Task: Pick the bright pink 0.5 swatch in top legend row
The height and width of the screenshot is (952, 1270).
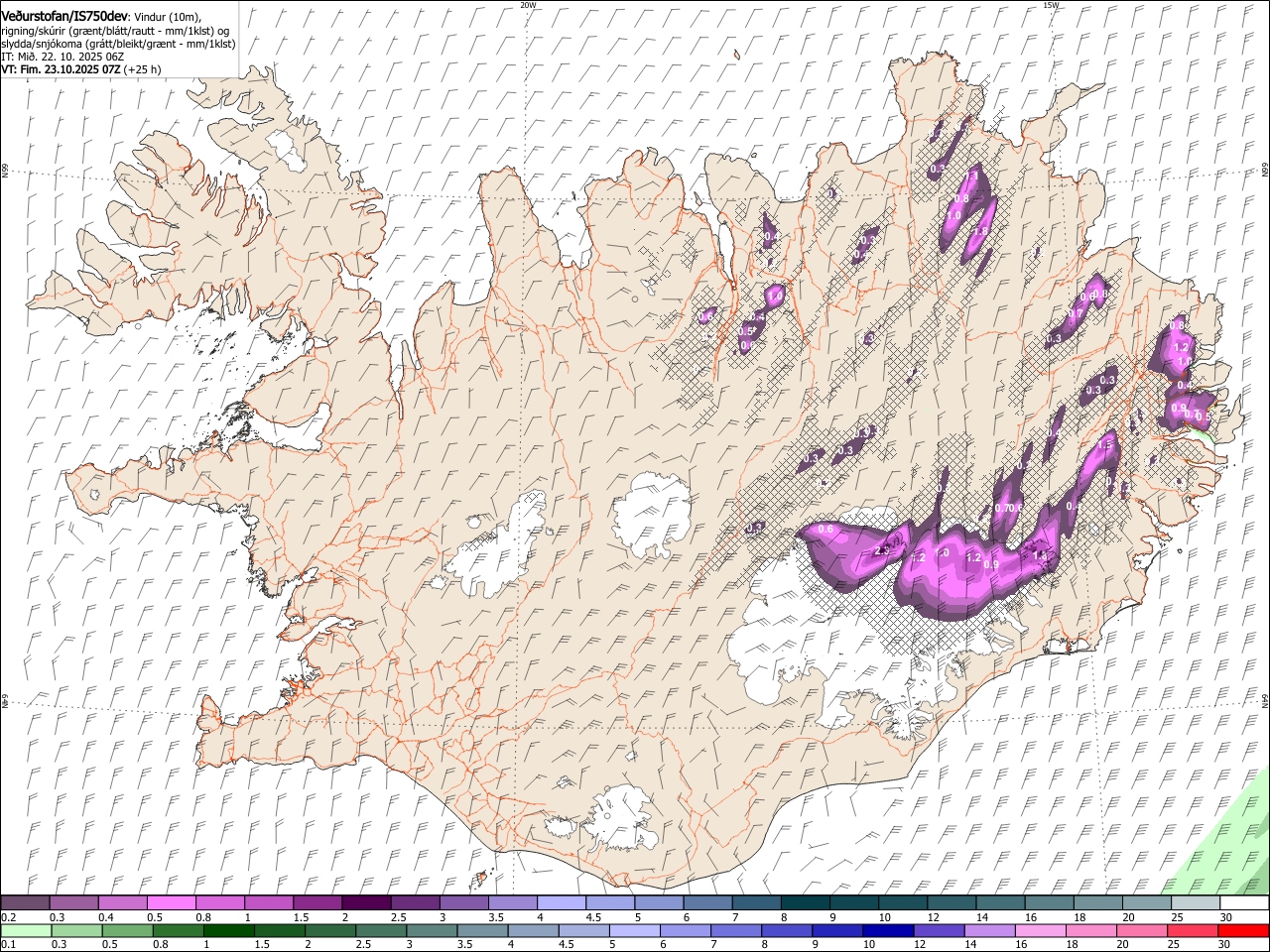Action: click(171, 902)
